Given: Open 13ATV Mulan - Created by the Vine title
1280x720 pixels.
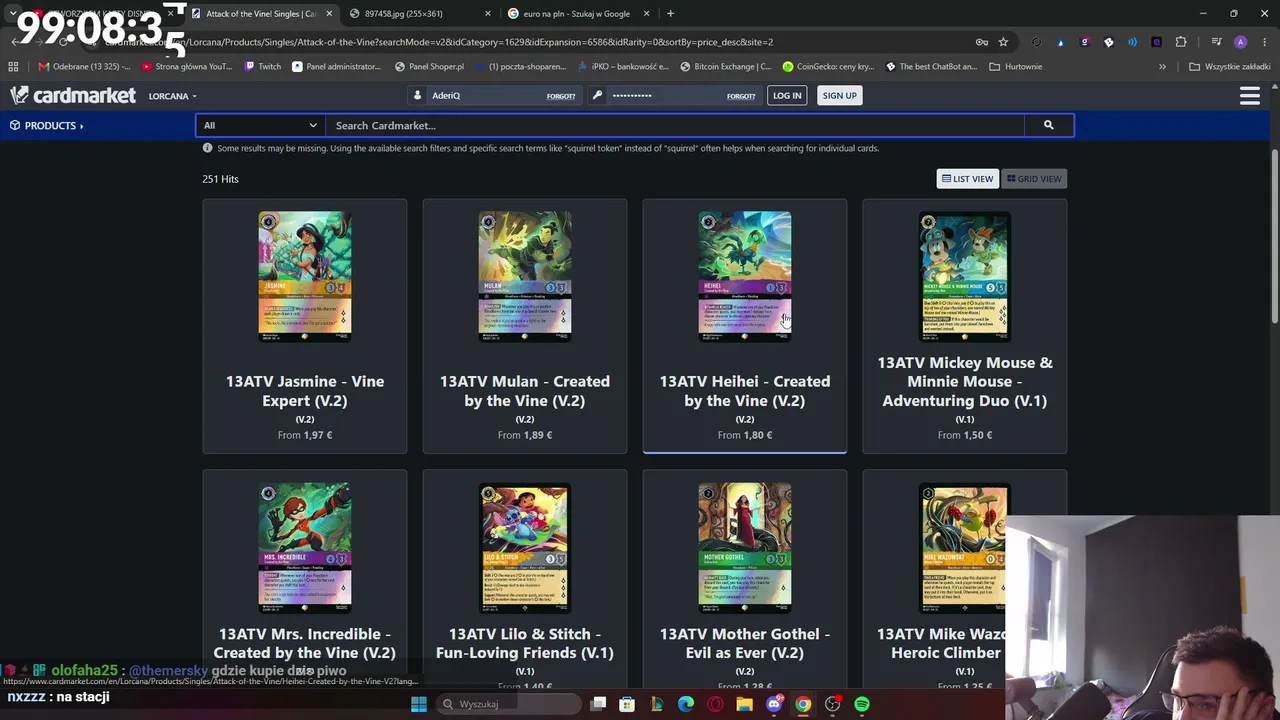Looking at the screenshot, I should pyautogui.click(x=525, y=391).
